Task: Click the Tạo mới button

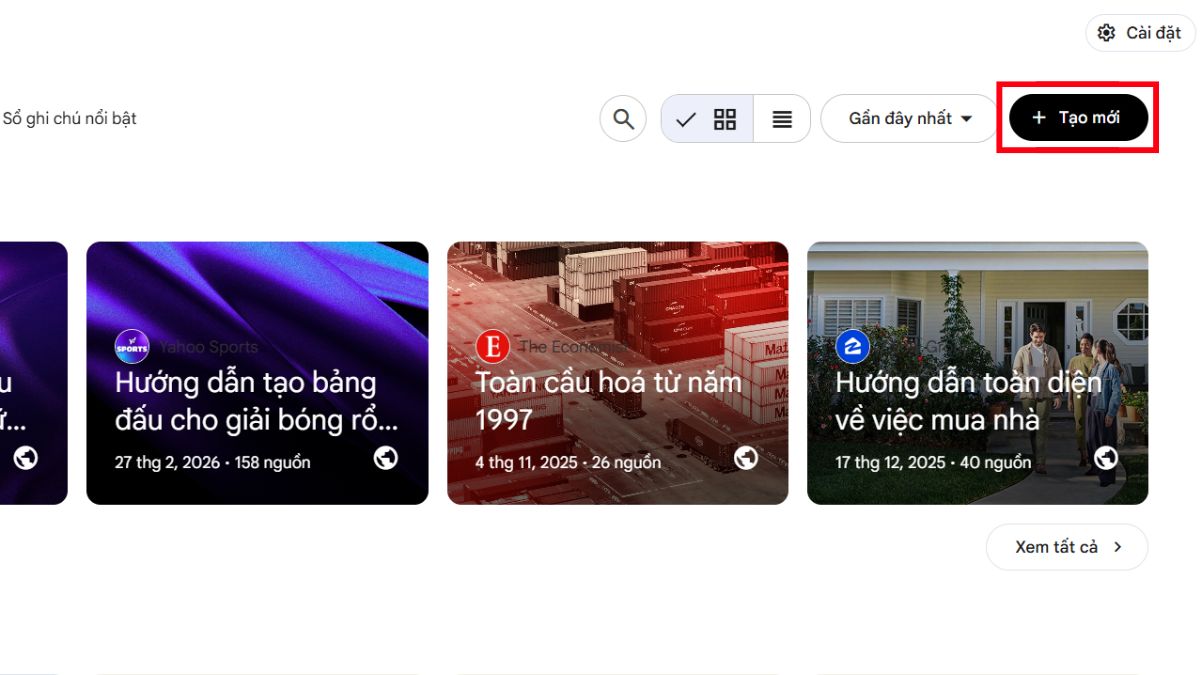Action: [1077, 117]
